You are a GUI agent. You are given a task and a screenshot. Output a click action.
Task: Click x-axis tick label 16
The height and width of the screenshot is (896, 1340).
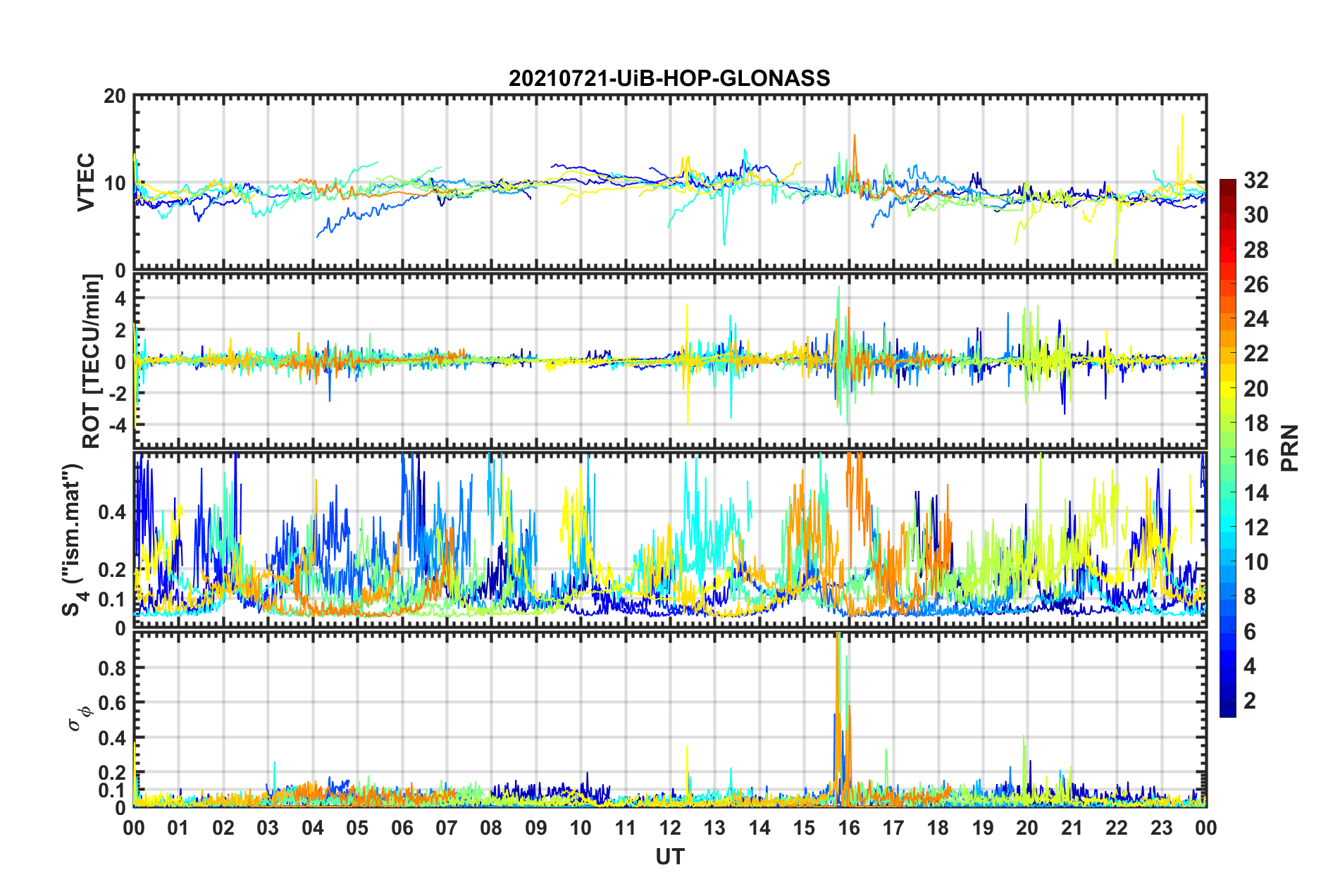(x=849, y=828)
